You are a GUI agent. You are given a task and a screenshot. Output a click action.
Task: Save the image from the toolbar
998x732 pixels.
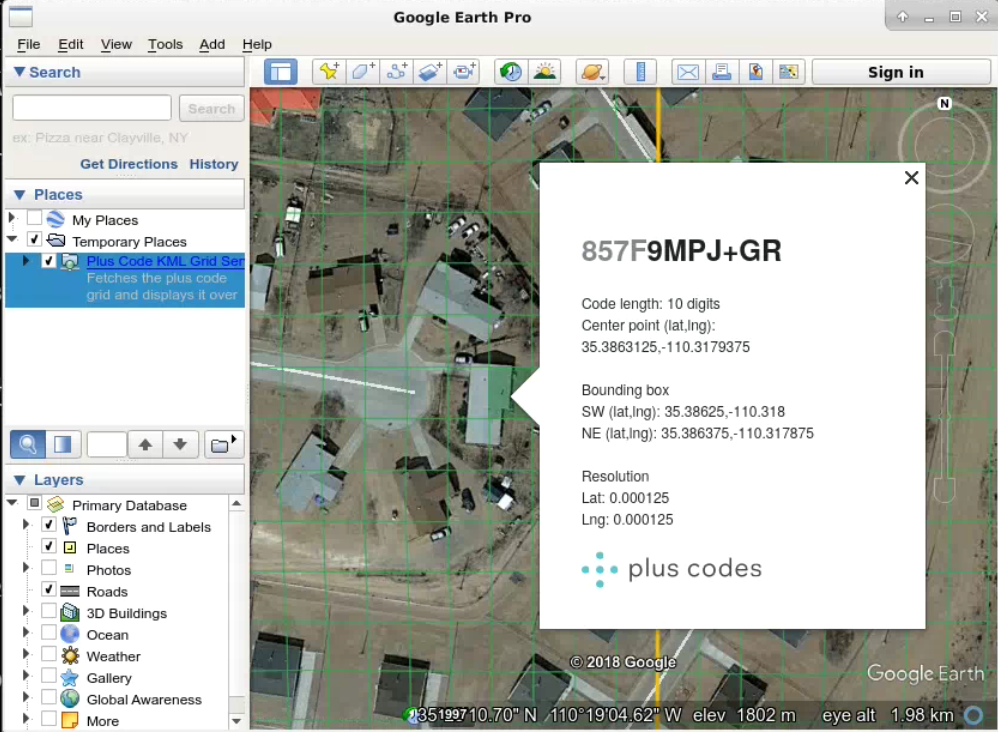pyautogui.click(x=756, y=72)
